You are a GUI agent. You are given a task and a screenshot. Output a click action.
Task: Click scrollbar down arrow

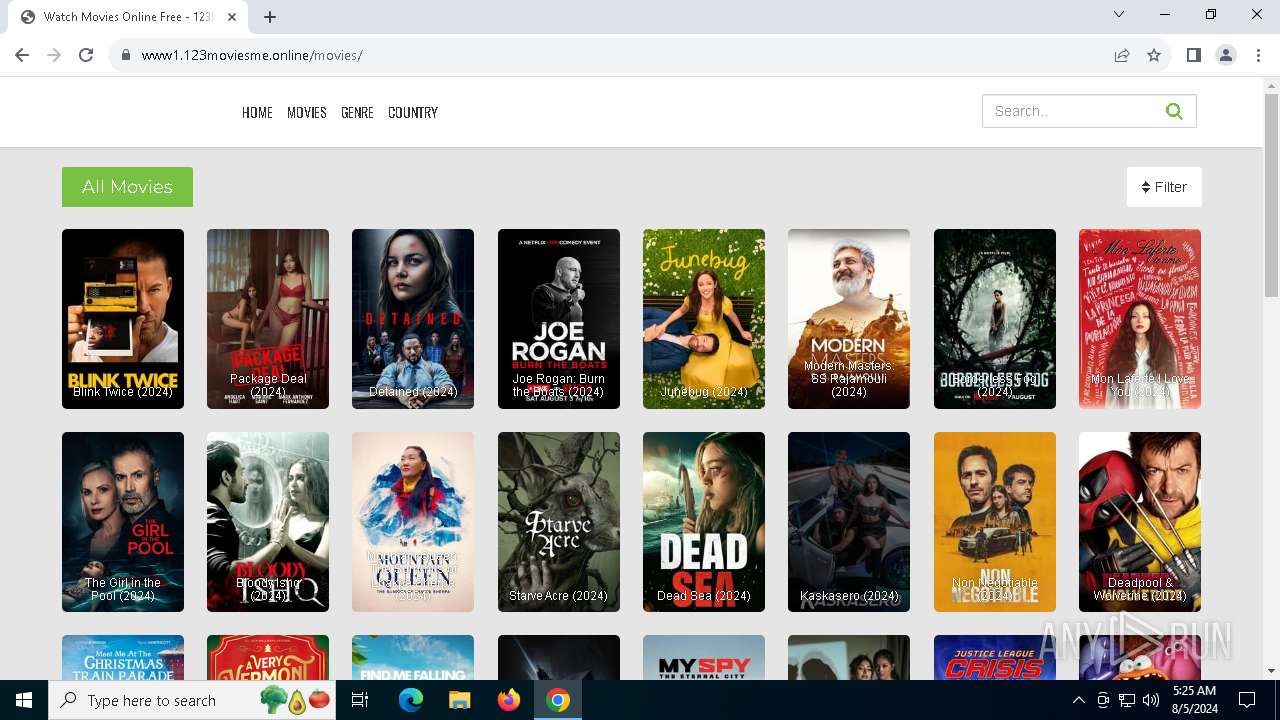1271,671
